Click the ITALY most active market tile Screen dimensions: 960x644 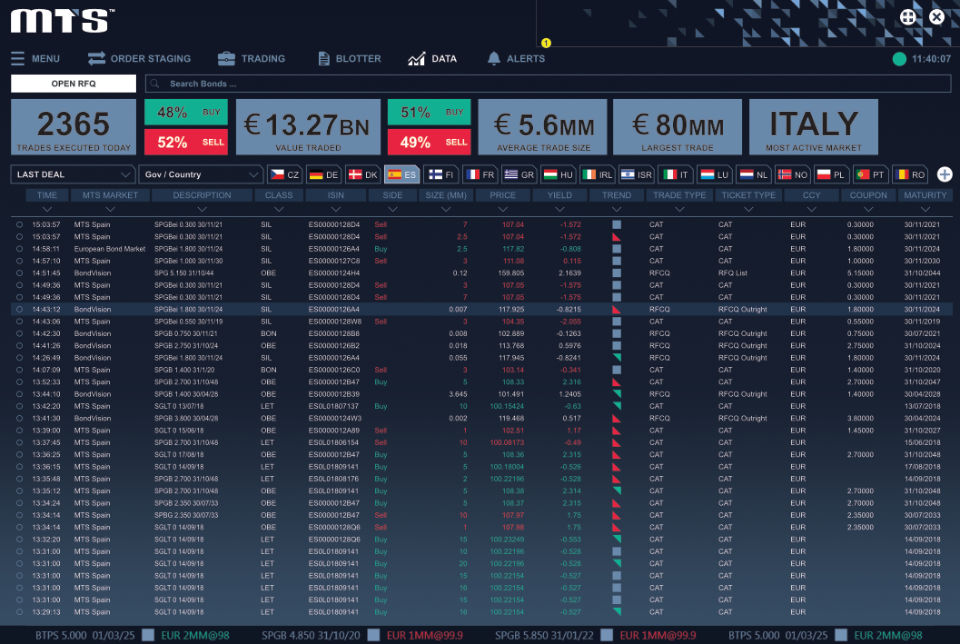[814, 127]
